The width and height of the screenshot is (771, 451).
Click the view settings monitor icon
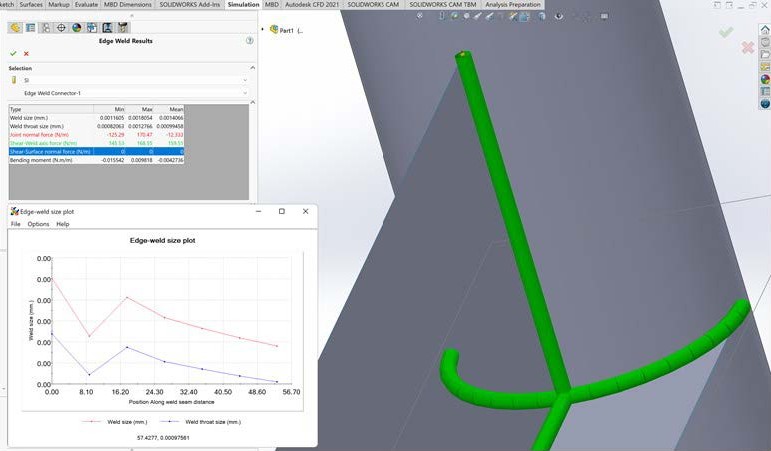[604, 16]
